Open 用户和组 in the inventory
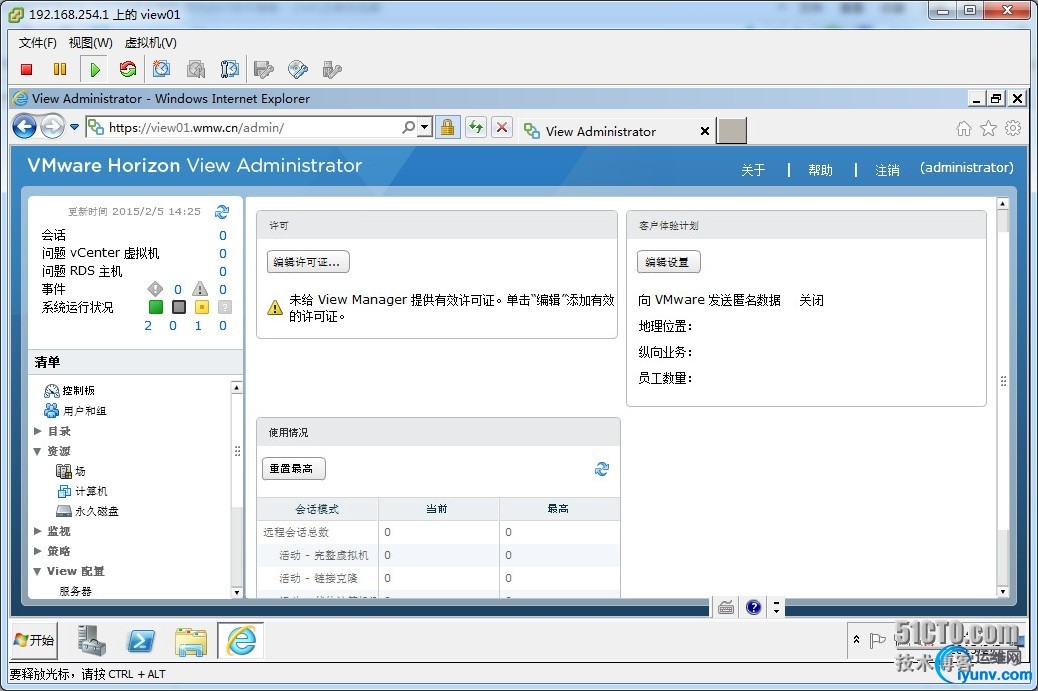This screenshot has height=691, width=1038. click(x=75, y=410)
